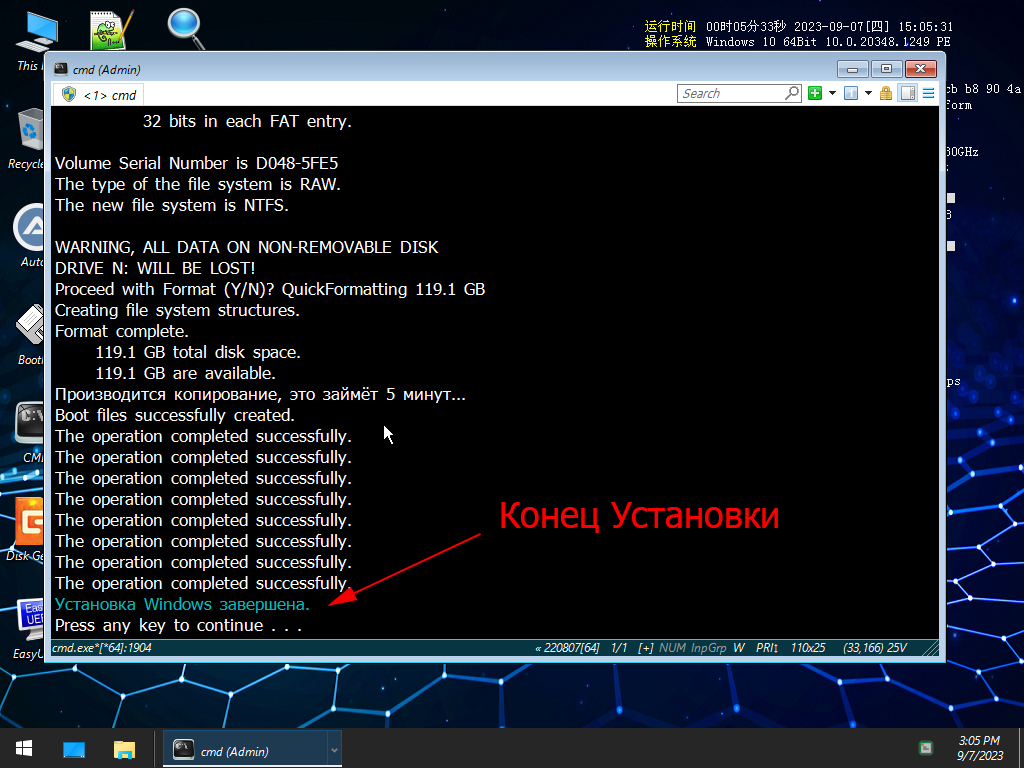Click system tray green monitor icon
This screenshot has width=1024, height=768.
(925, 748)
